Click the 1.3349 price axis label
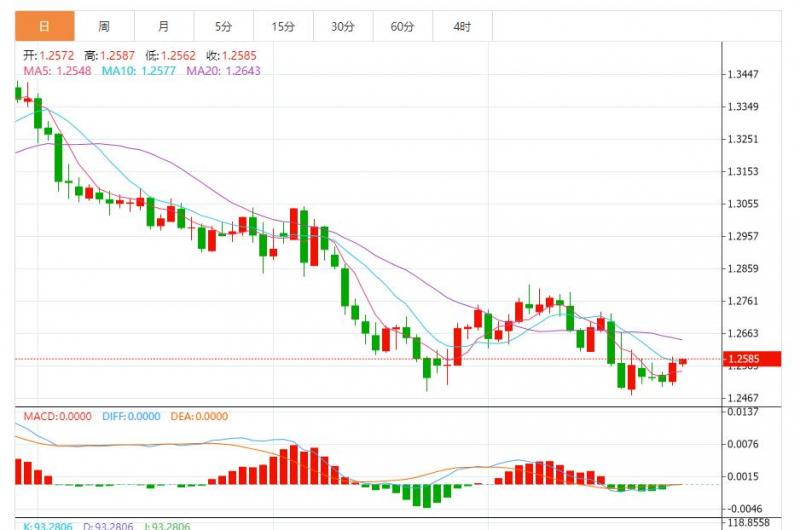The image size is (800, 530). (743, 107)
